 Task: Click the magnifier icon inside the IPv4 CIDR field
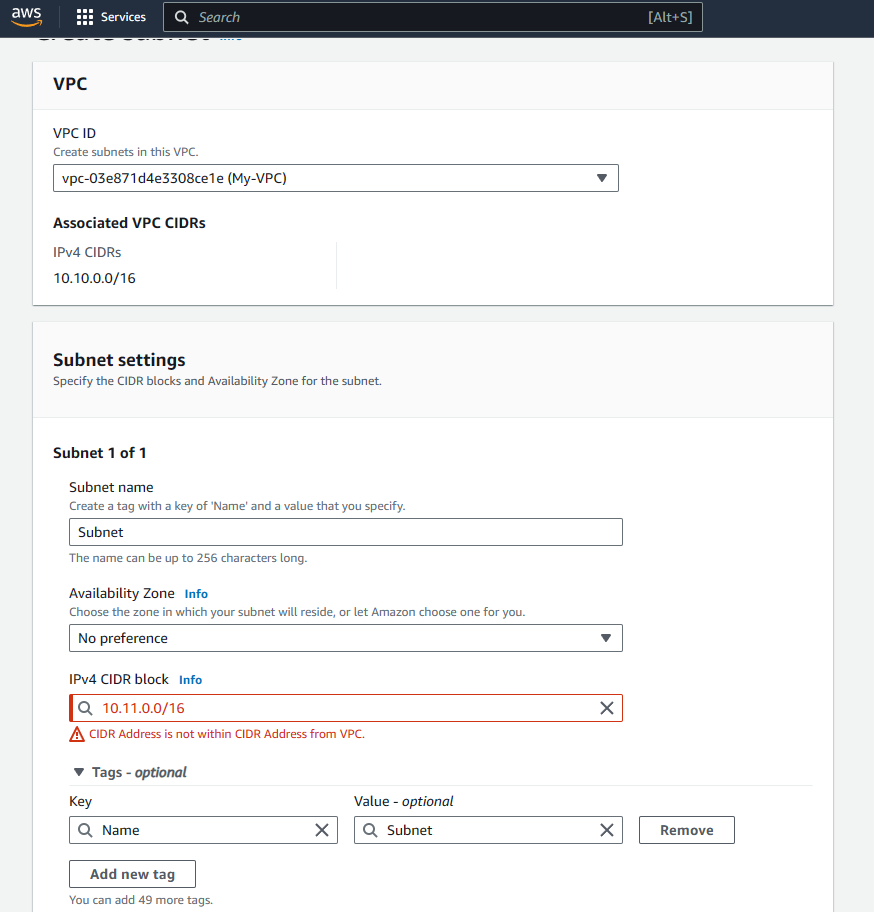(x=85, y=708)
